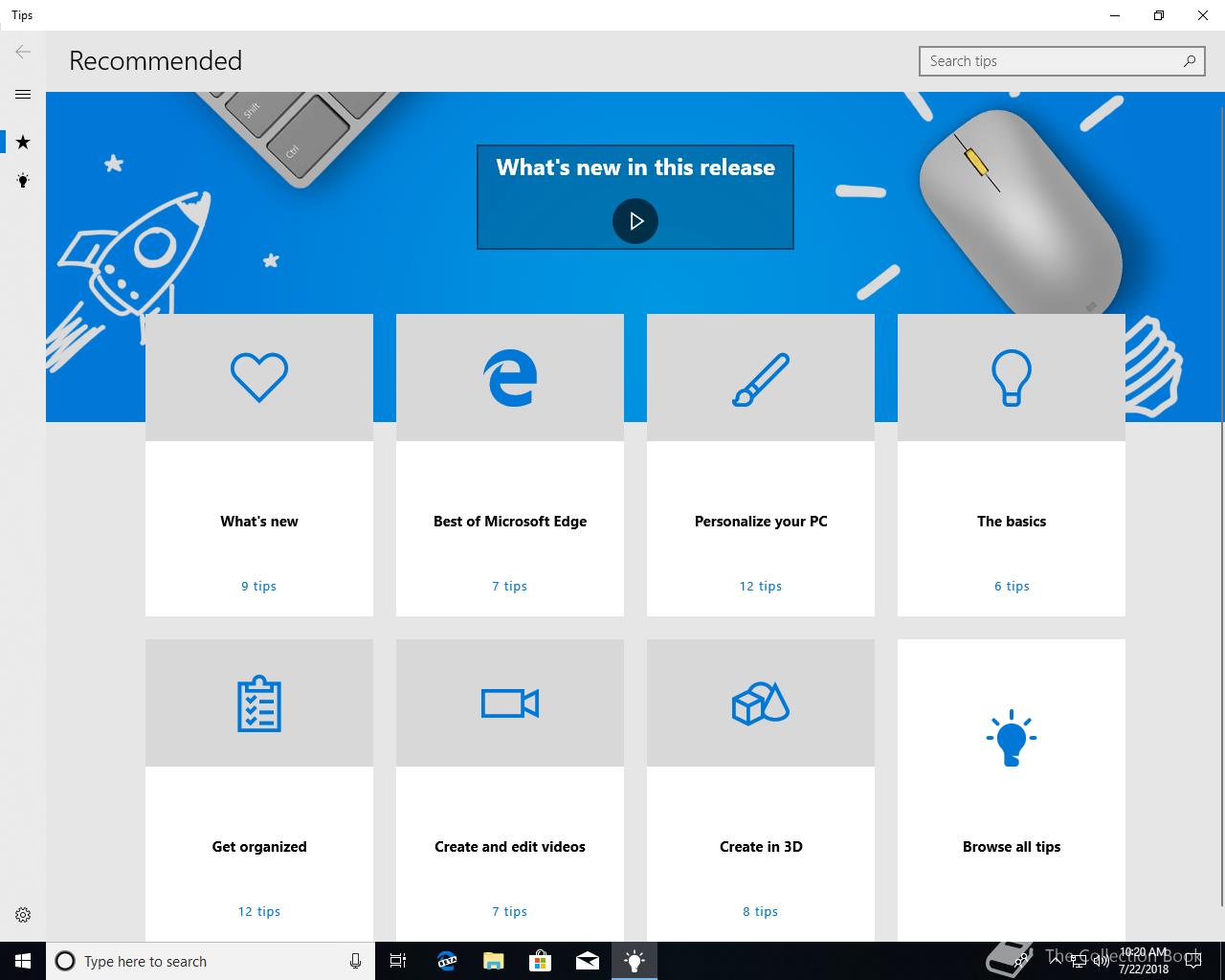Image resolution: width=1225 pixels, height=980 pixels.
Task: Open Get organized title
Action: (x=259, y=847)
